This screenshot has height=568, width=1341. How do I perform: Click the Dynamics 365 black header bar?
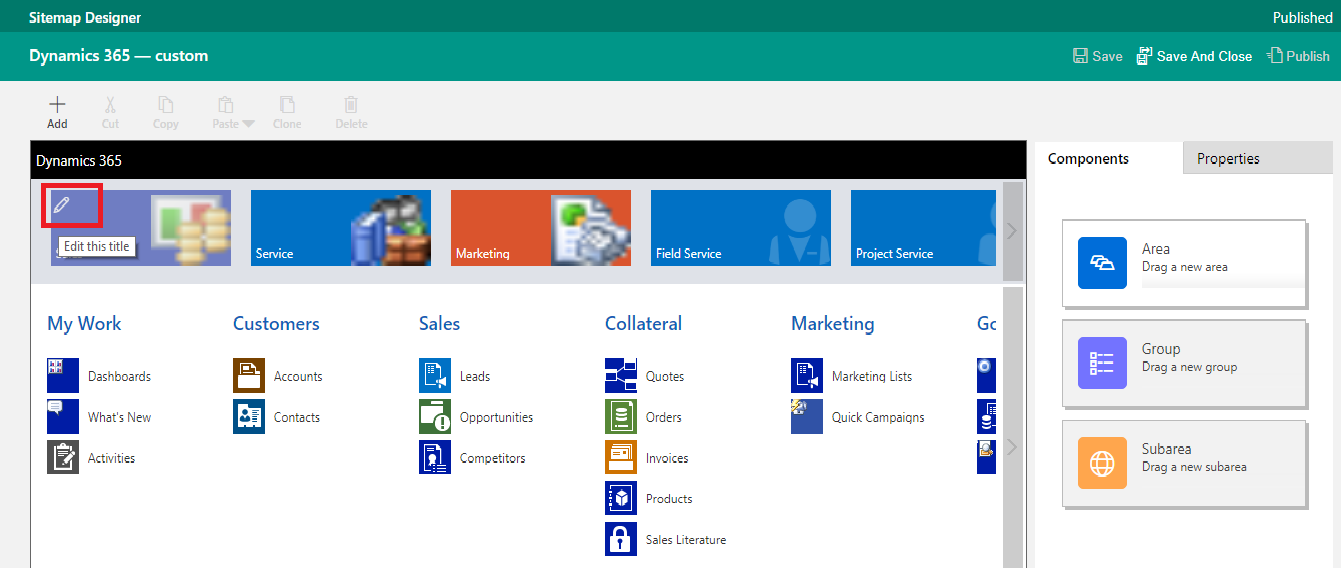[x=528, y=160]
